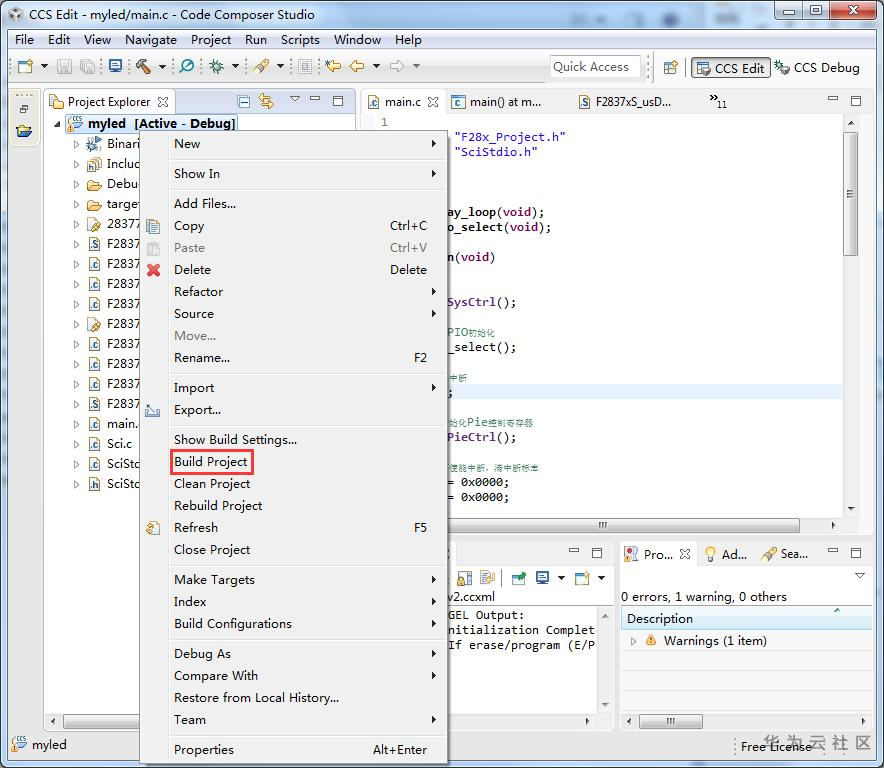Switch to CCS Debug perspective

[x=816, y=68]
